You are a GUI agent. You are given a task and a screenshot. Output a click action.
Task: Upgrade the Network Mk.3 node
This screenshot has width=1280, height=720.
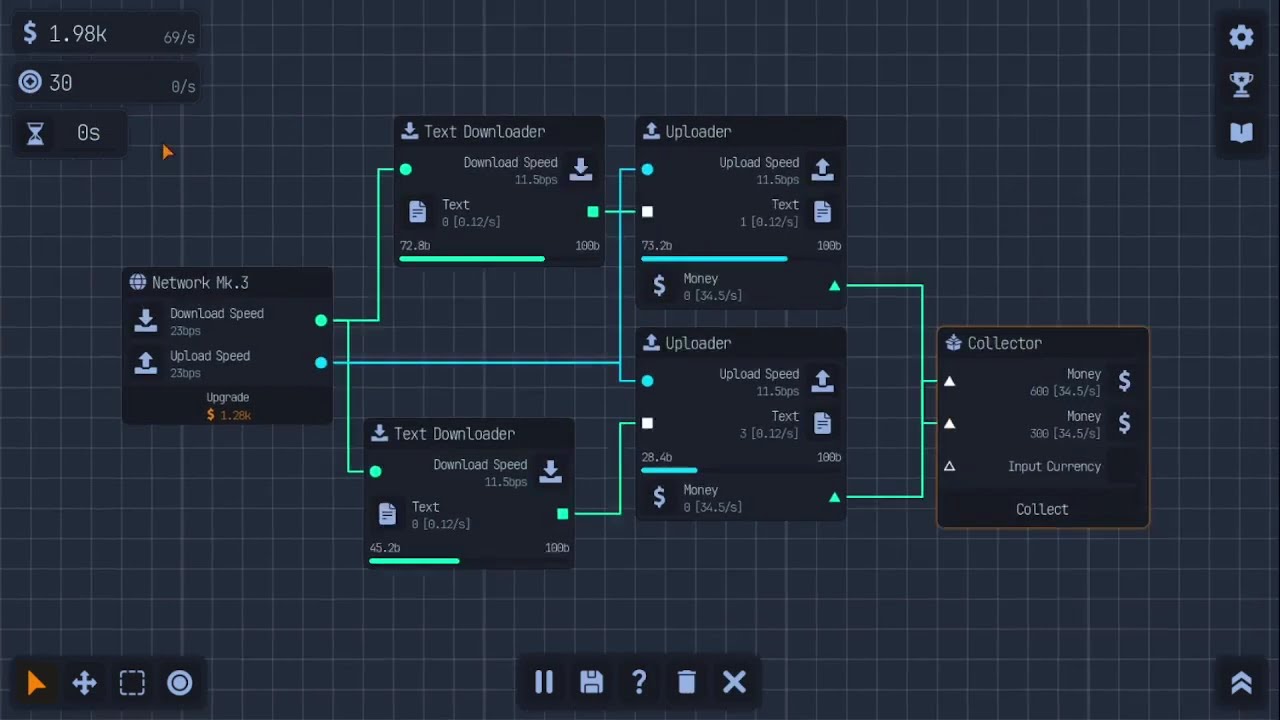click(228, 406)
